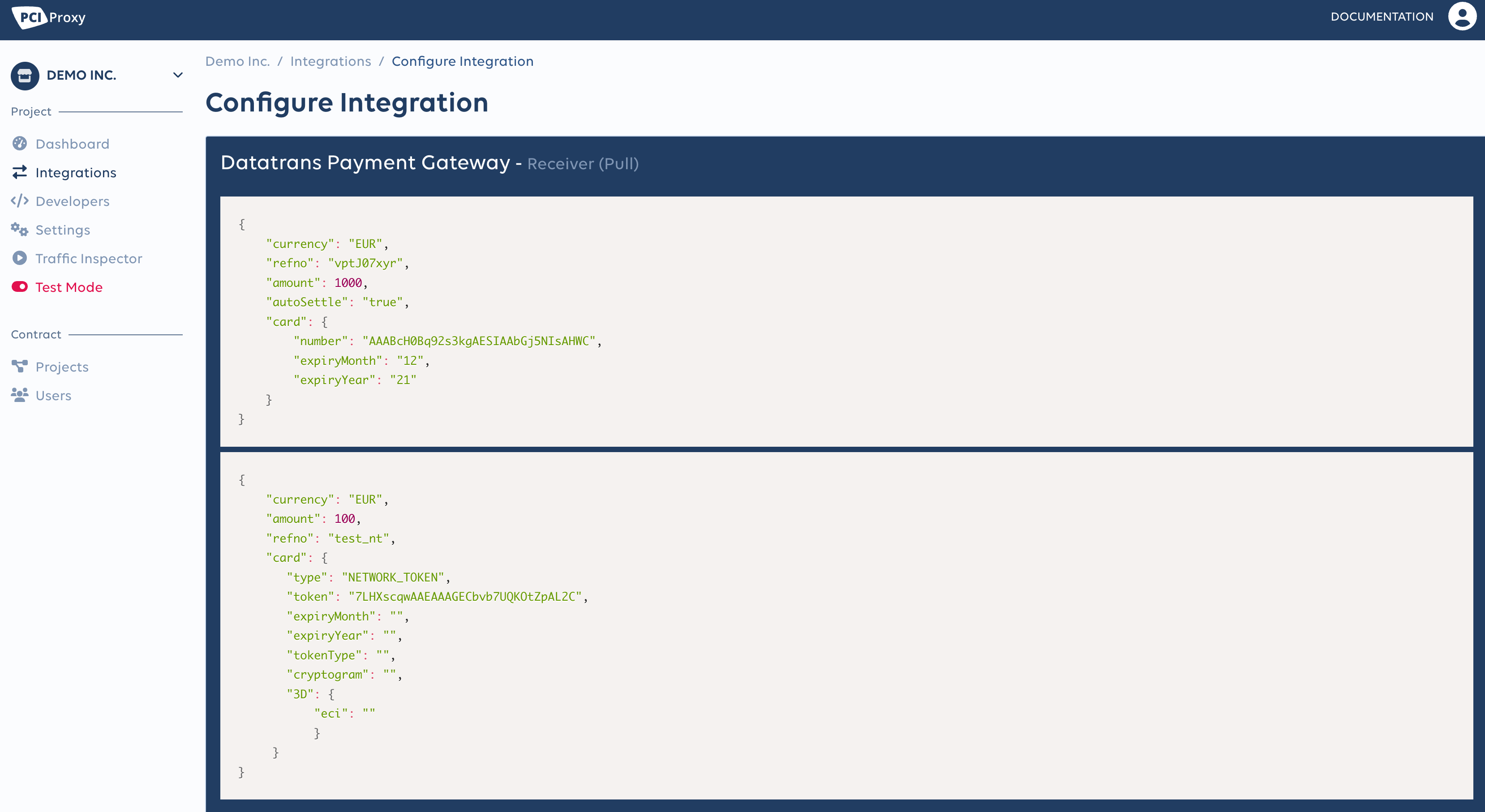Open the Developers section
Viewport: 1485px width, 812px height.
click(x=72, y=202)
